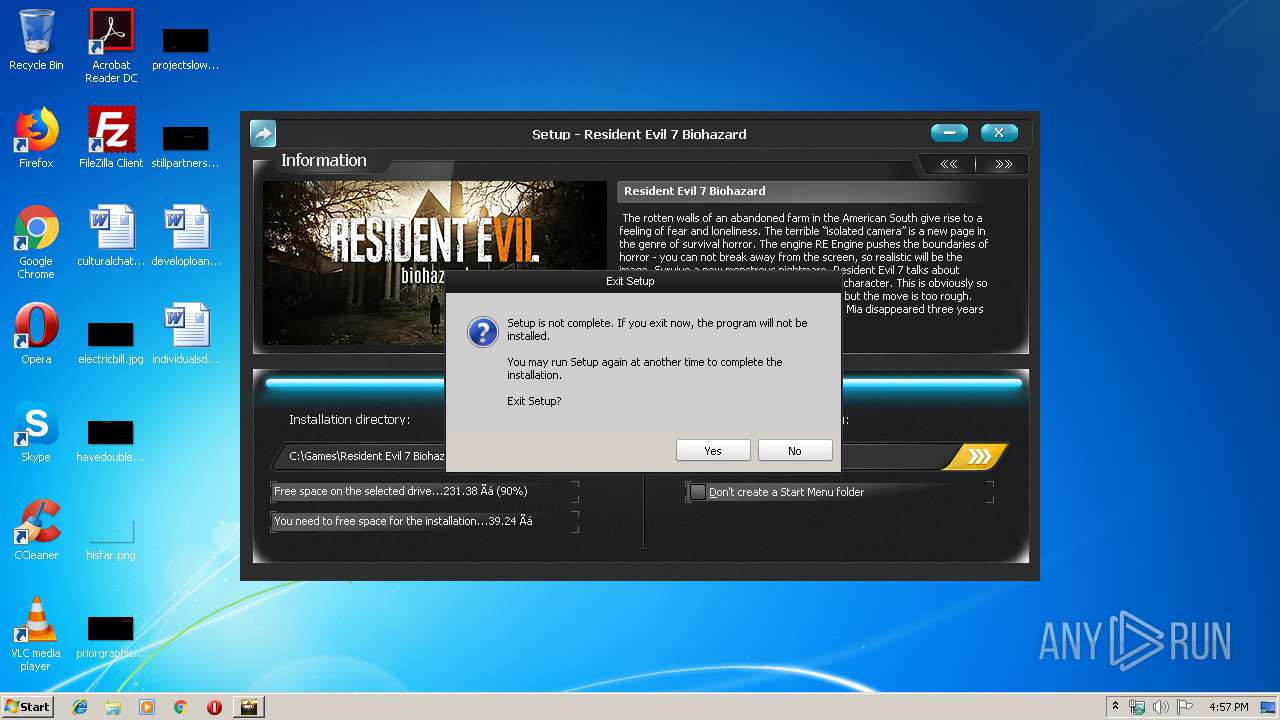The image size is (1280, 720).
Task: Click the setup installer taskbar button
Action: (248, 707)
